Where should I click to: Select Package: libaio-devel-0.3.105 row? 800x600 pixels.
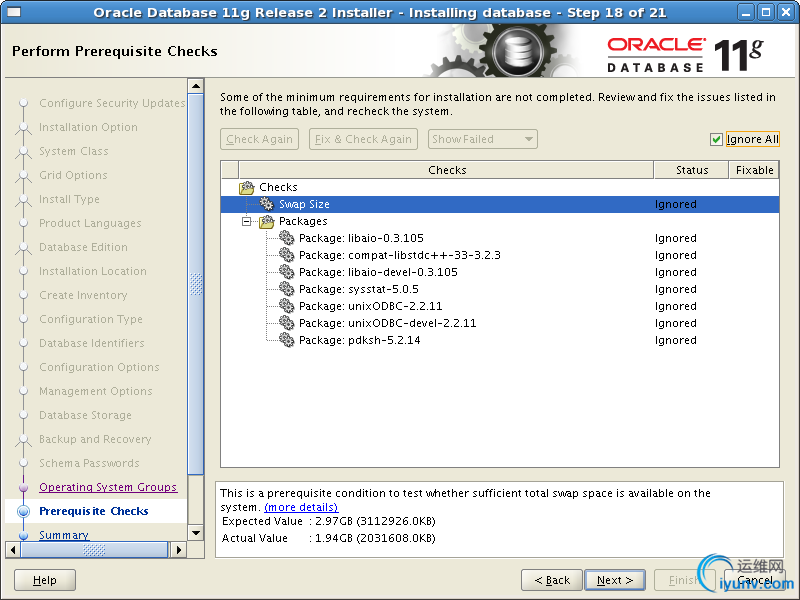[500, 272]
